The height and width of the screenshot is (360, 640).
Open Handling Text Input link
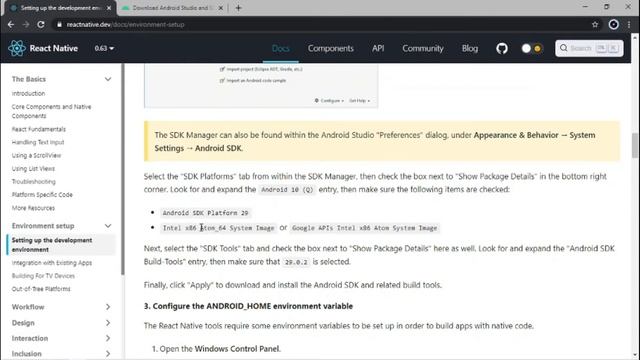(38, 142)
